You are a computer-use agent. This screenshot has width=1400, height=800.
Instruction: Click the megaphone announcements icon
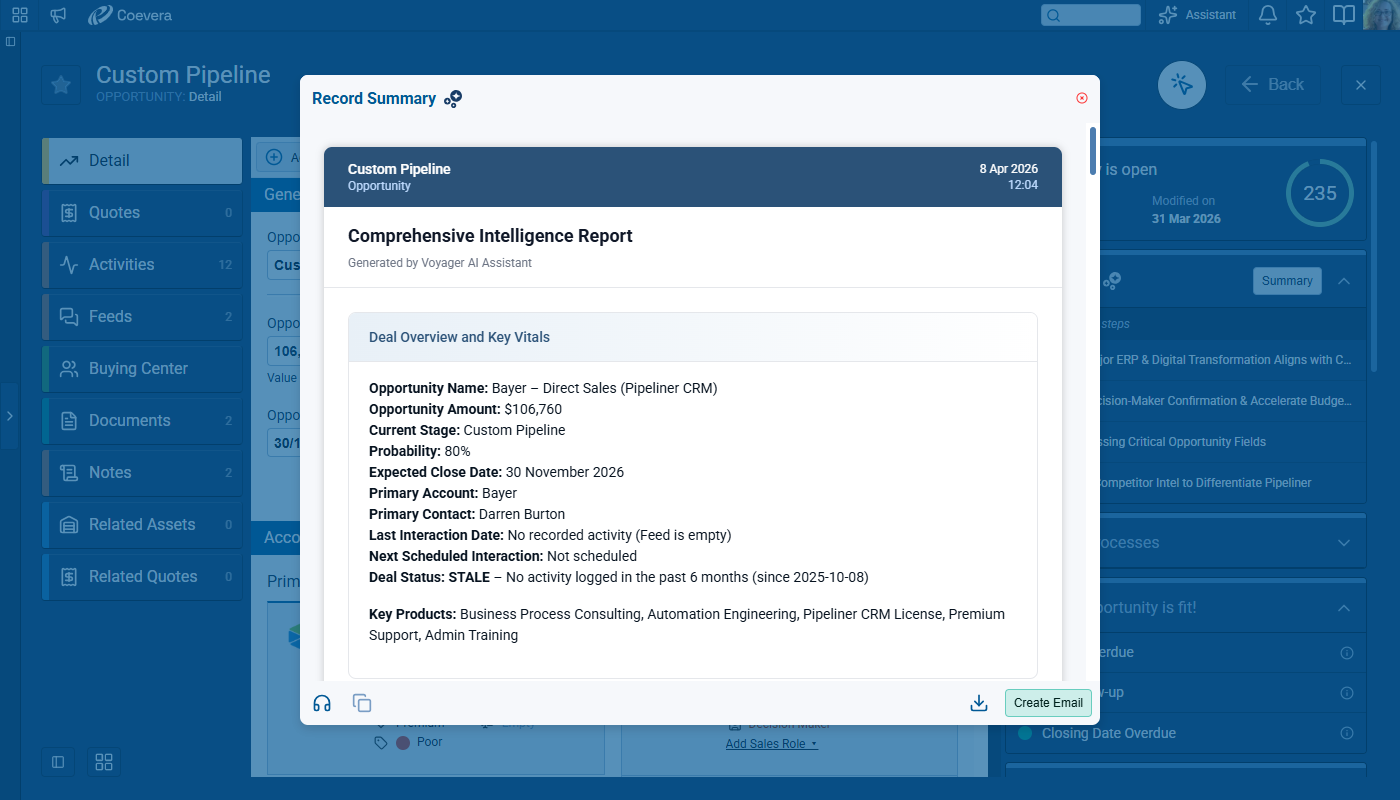[x=58, y=15]
